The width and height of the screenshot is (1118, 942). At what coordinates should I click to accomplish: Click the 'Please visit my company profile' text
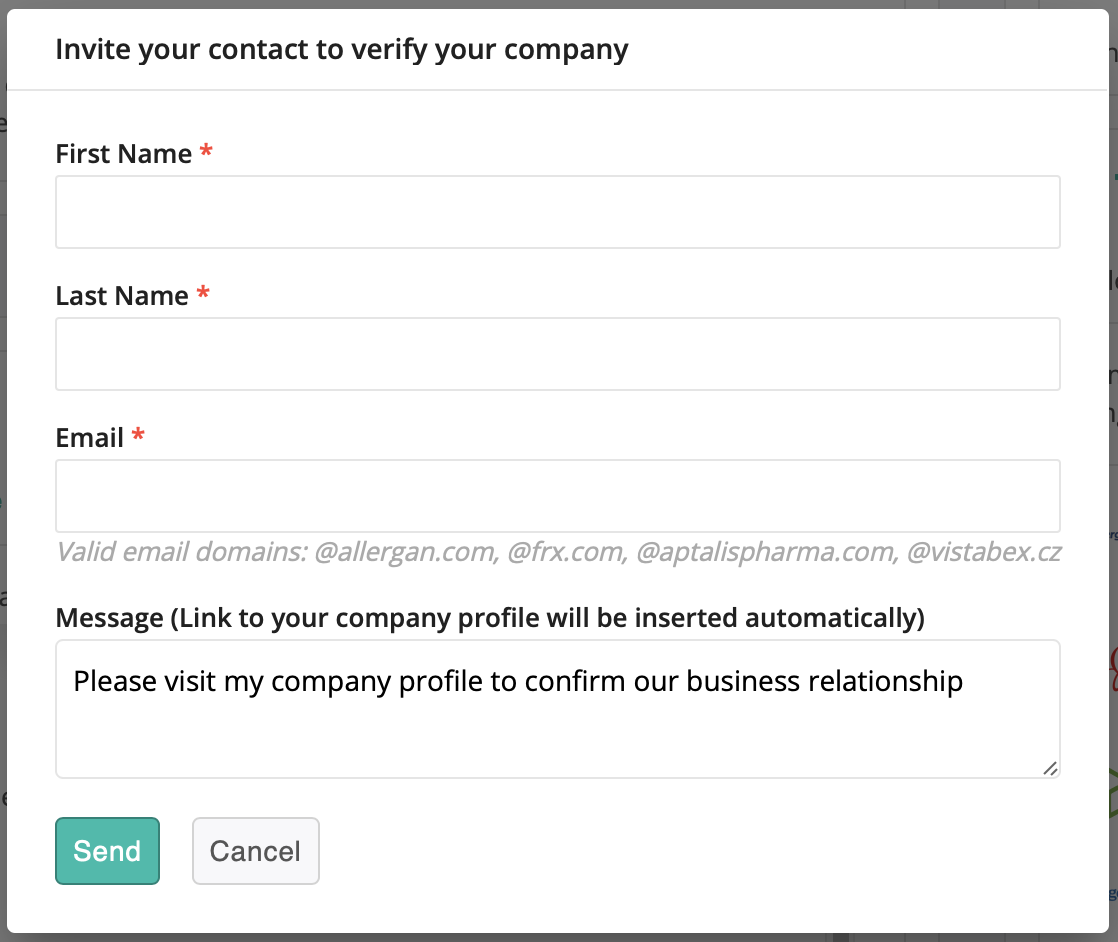(x=518, y=682)
